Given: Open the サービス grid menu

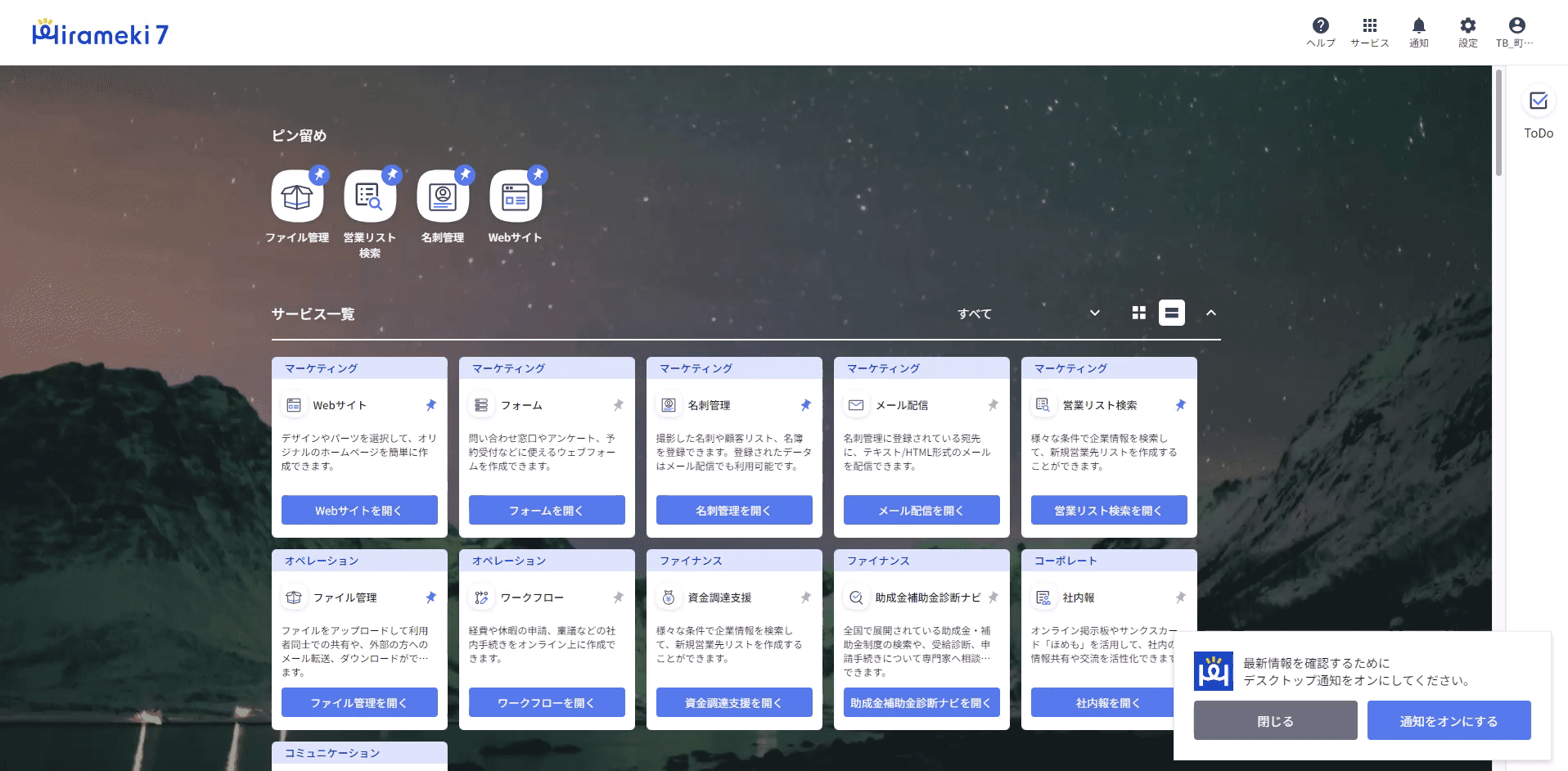Looking at the screenshot, I should click(1369, 26).
